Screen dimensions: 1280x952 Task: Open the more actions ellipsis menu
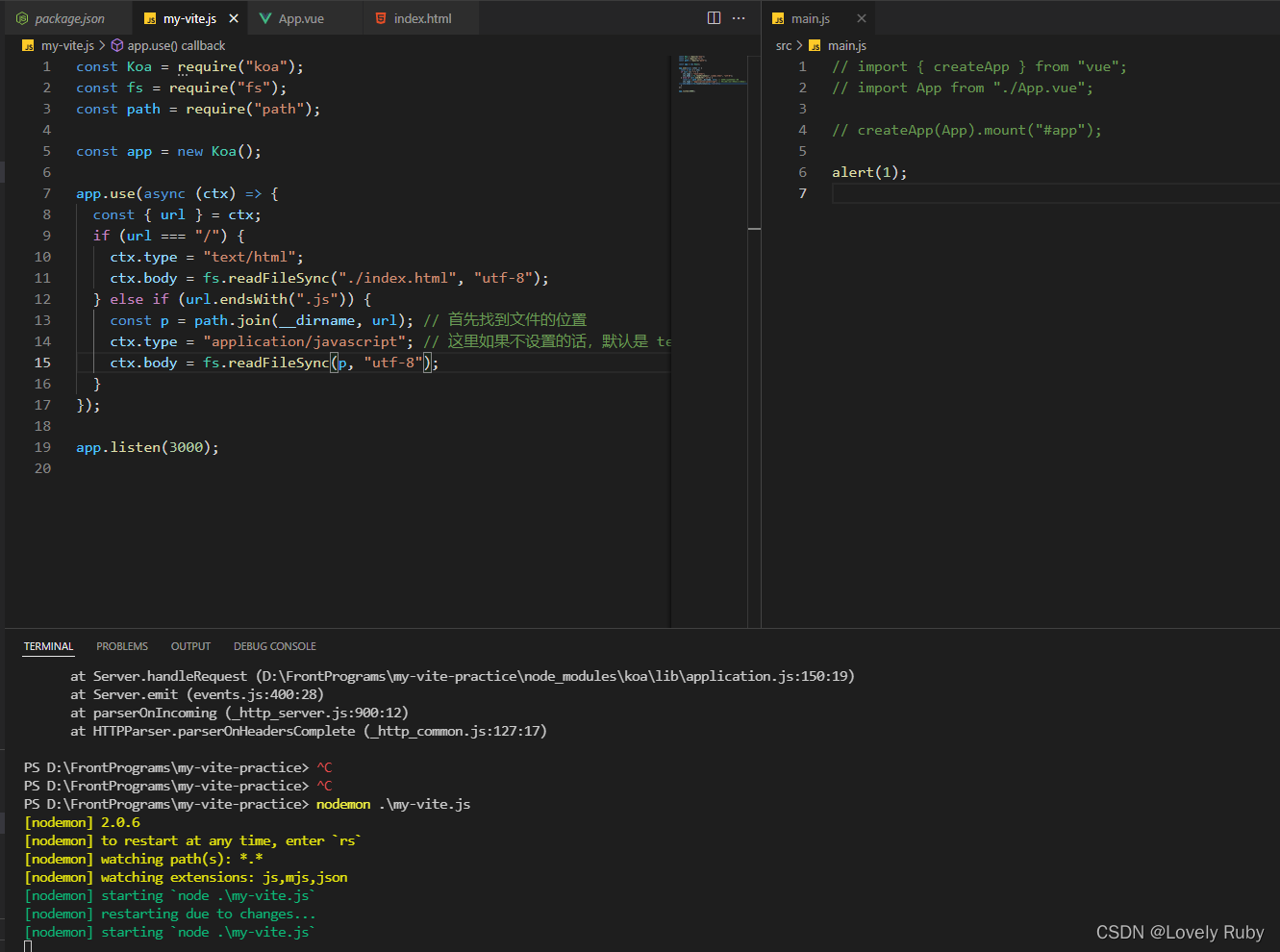[739, 18]
